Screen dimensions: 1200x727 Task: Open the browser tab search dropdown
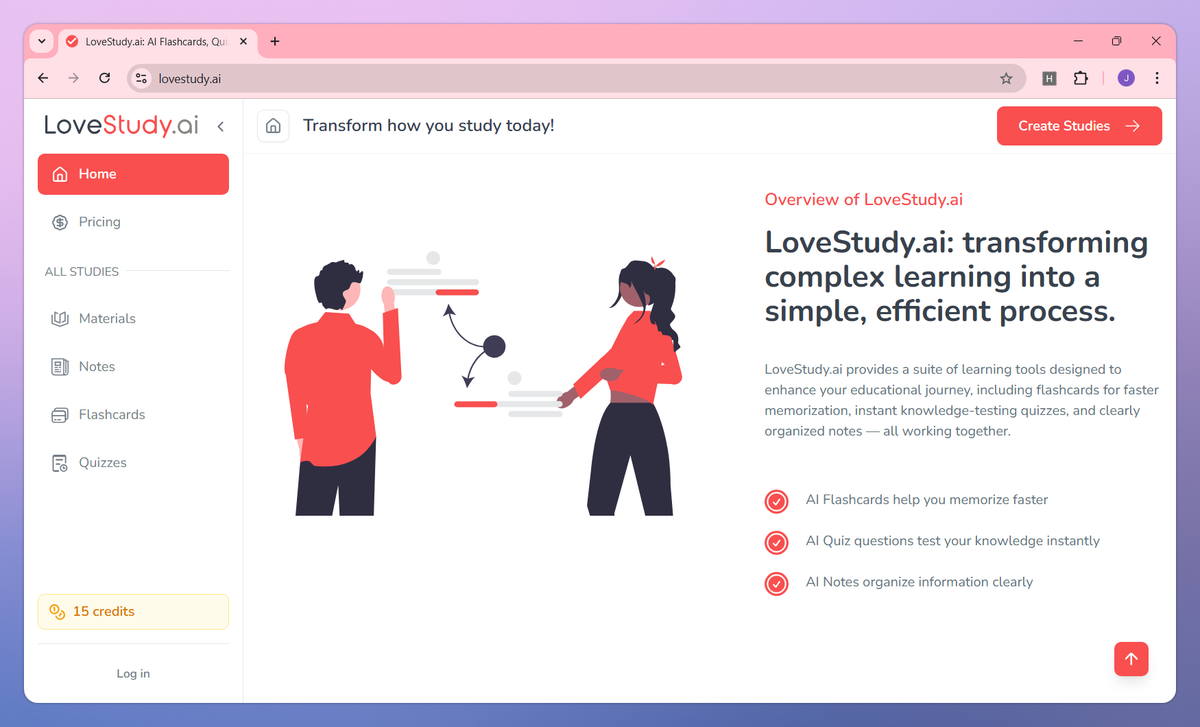(x=41, y=41)
